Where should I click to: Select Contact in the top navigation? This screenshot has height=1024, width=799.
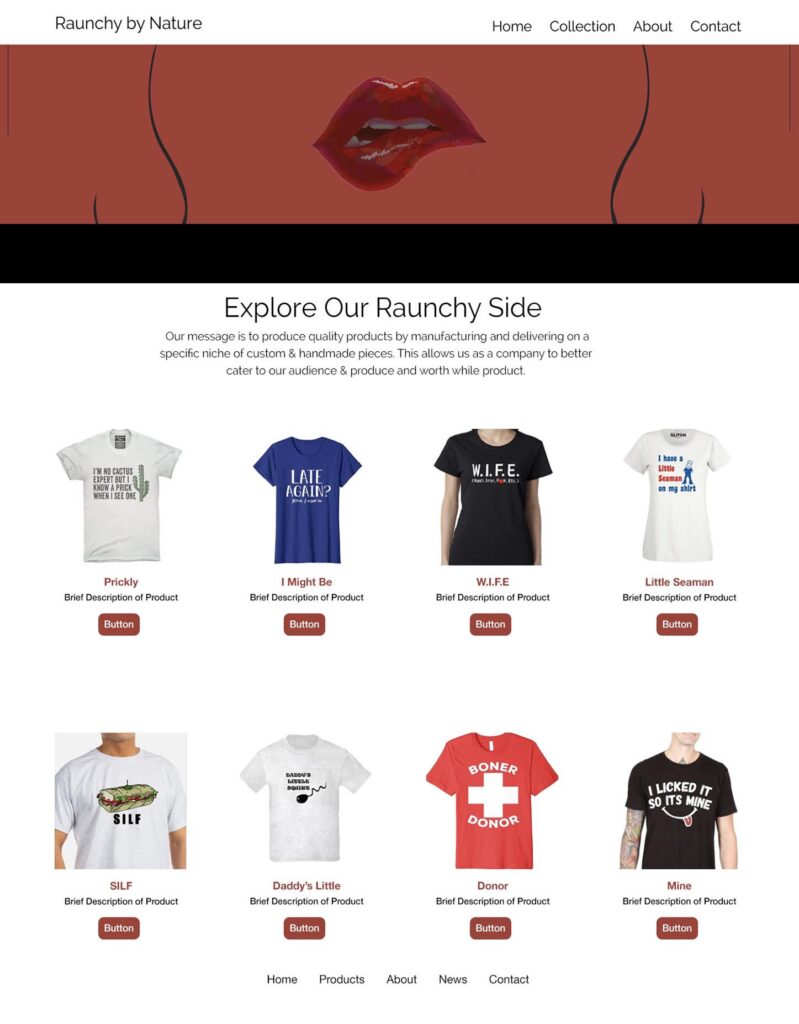point(715,27)
